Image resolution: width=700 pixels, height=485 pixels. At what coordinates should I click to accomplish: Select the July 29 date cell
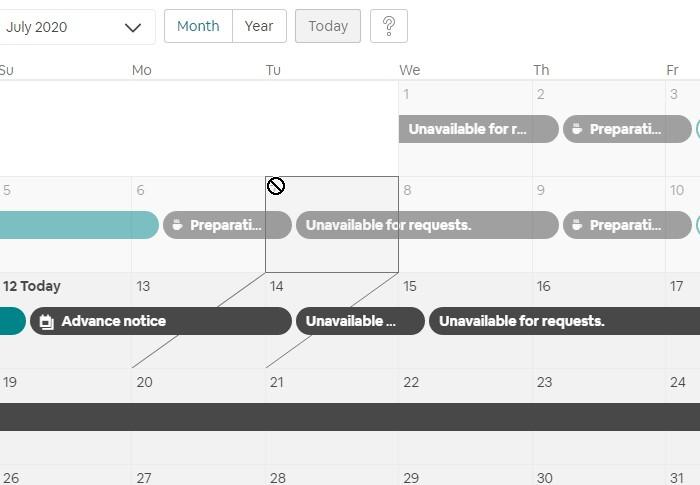465,477
